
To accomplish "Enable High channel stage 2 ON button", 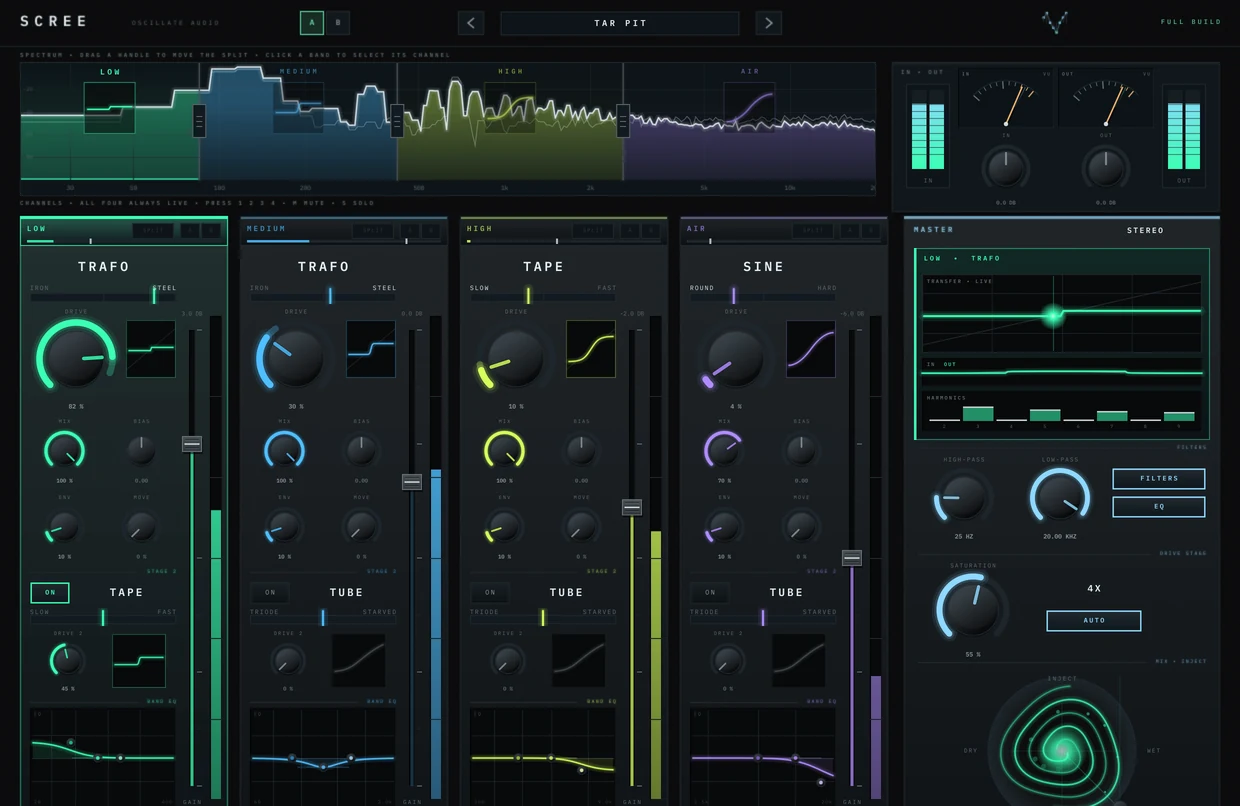I will coord(490,592).
